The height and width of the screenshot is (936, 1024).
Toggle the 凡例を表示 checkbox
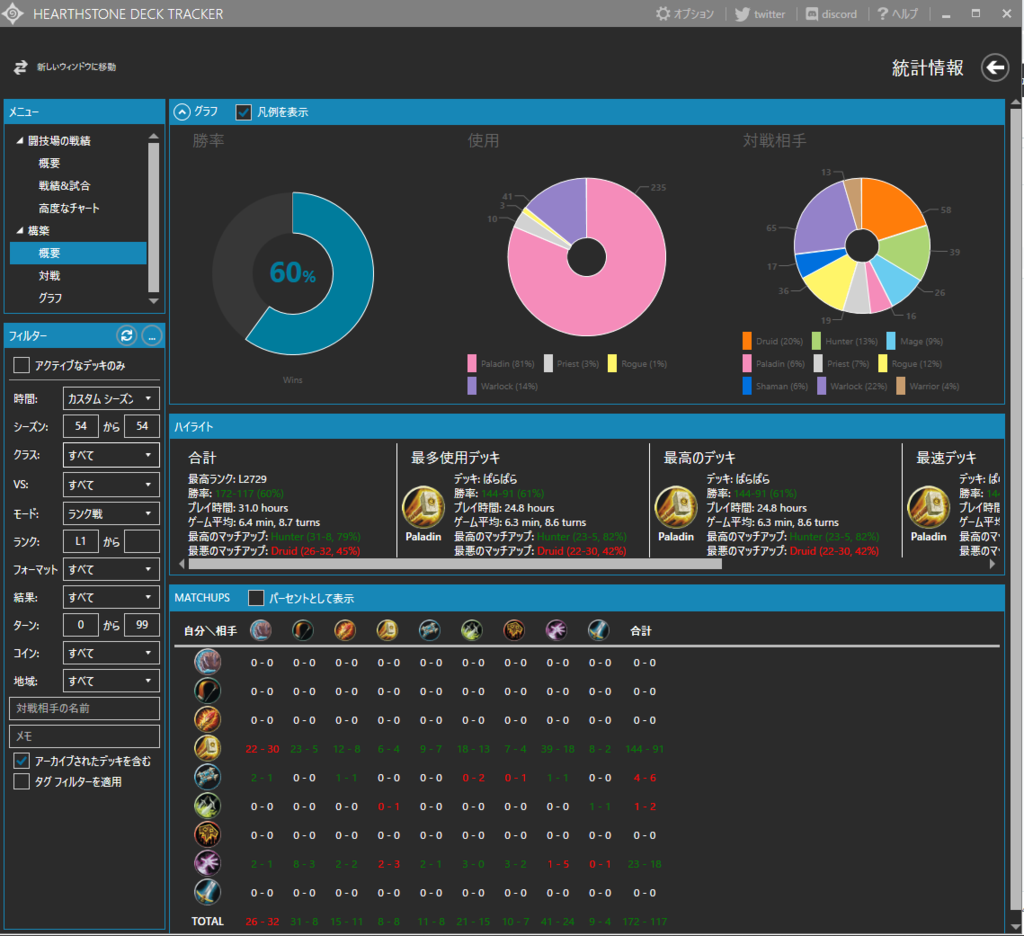coord(244,112)
